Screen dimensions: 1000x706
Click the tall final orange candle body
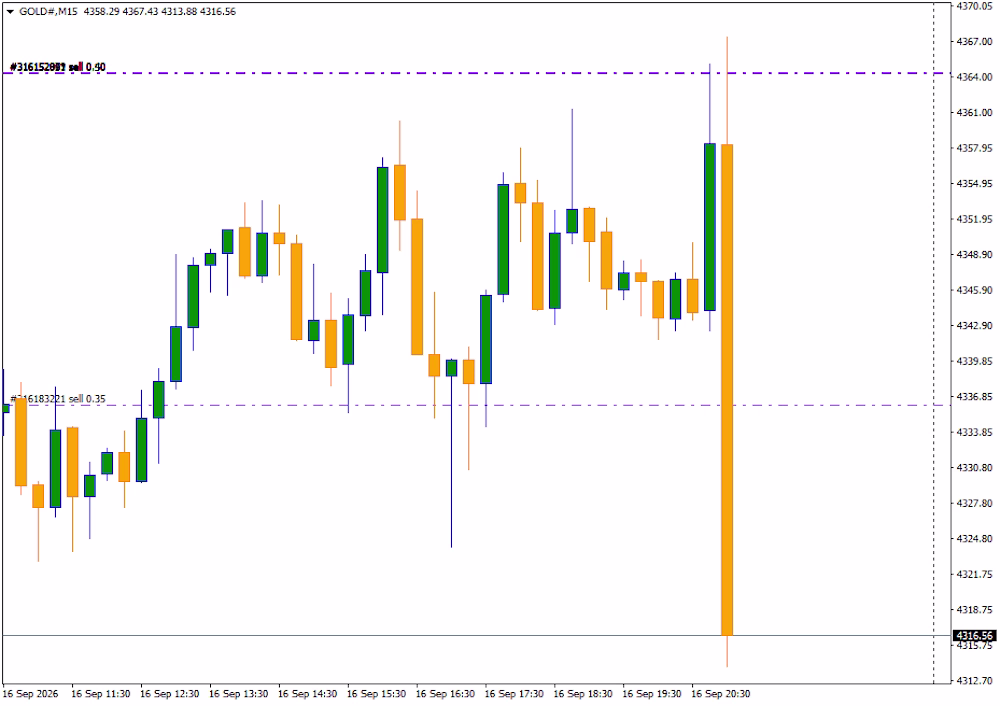click(727, 390)
